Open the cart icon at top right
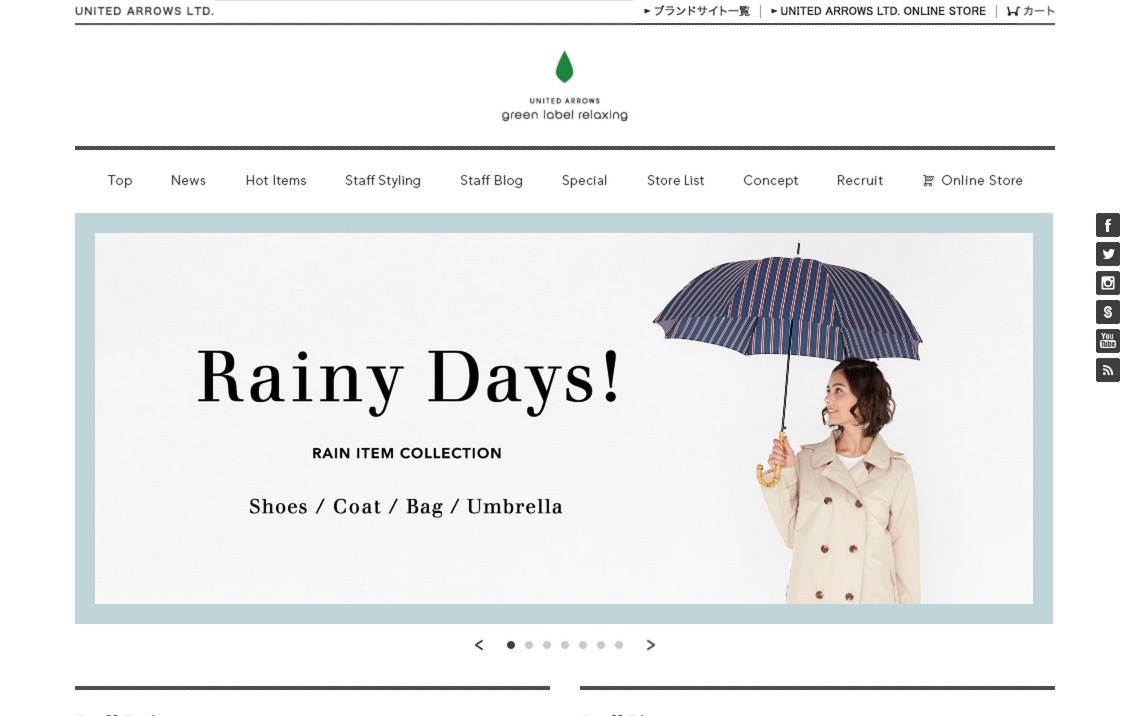Viewport: 1130px width, 716px height. tap(1031, 11)
